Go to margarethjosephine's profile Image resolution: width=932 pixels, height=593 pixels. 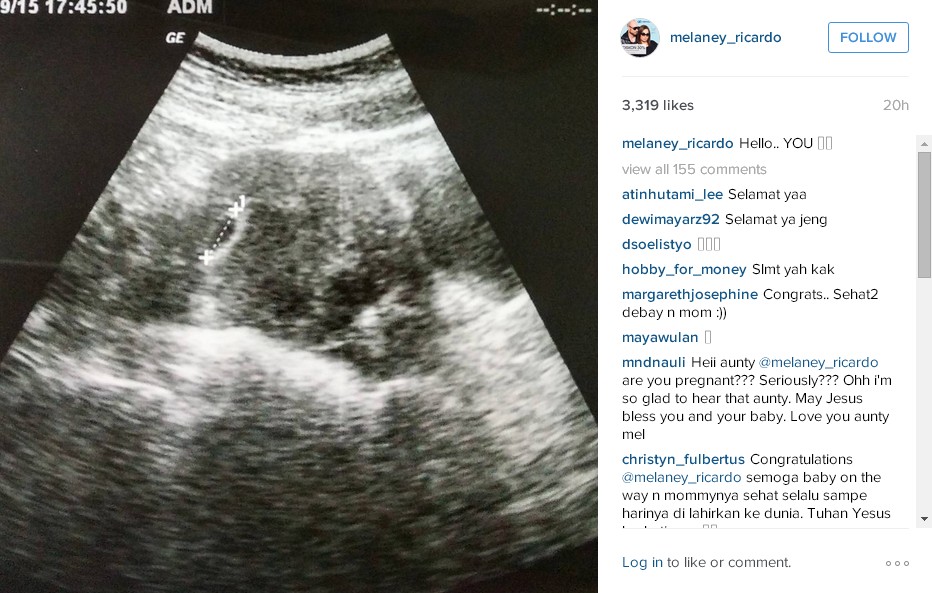coord(689,294)
